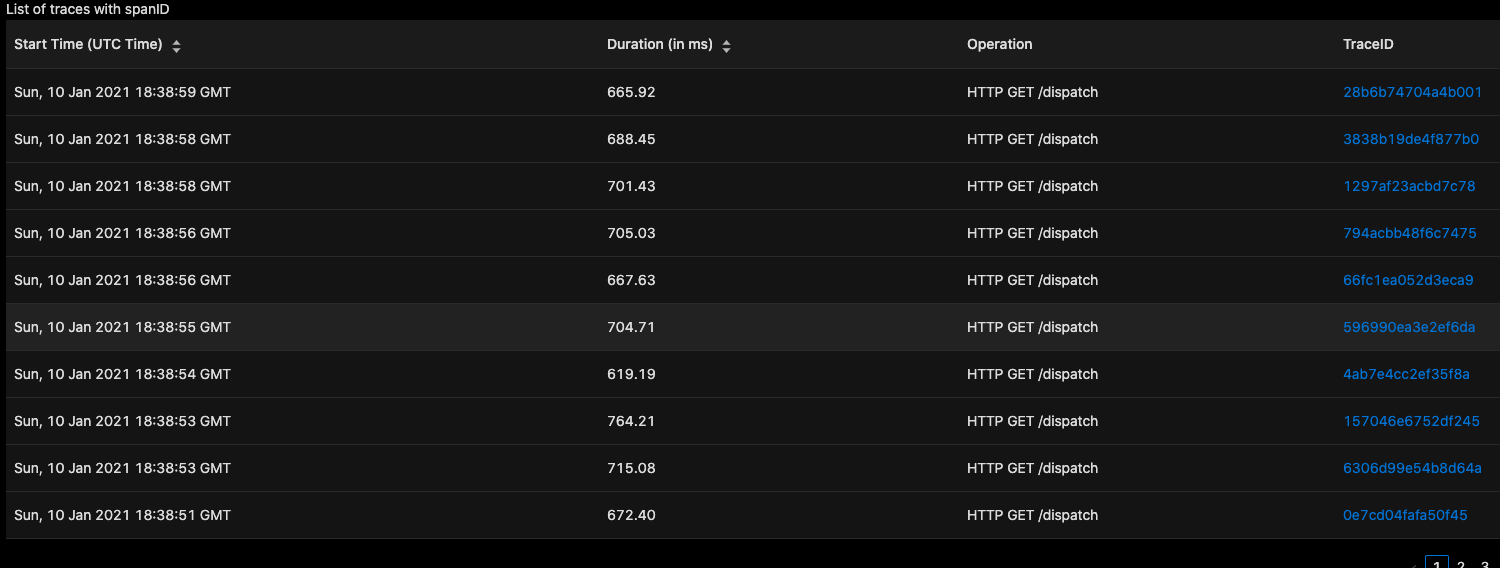1500x568 pixels.
Task: Open trace 28b6b74704a4b001
Action: (x=1412, y=92)
